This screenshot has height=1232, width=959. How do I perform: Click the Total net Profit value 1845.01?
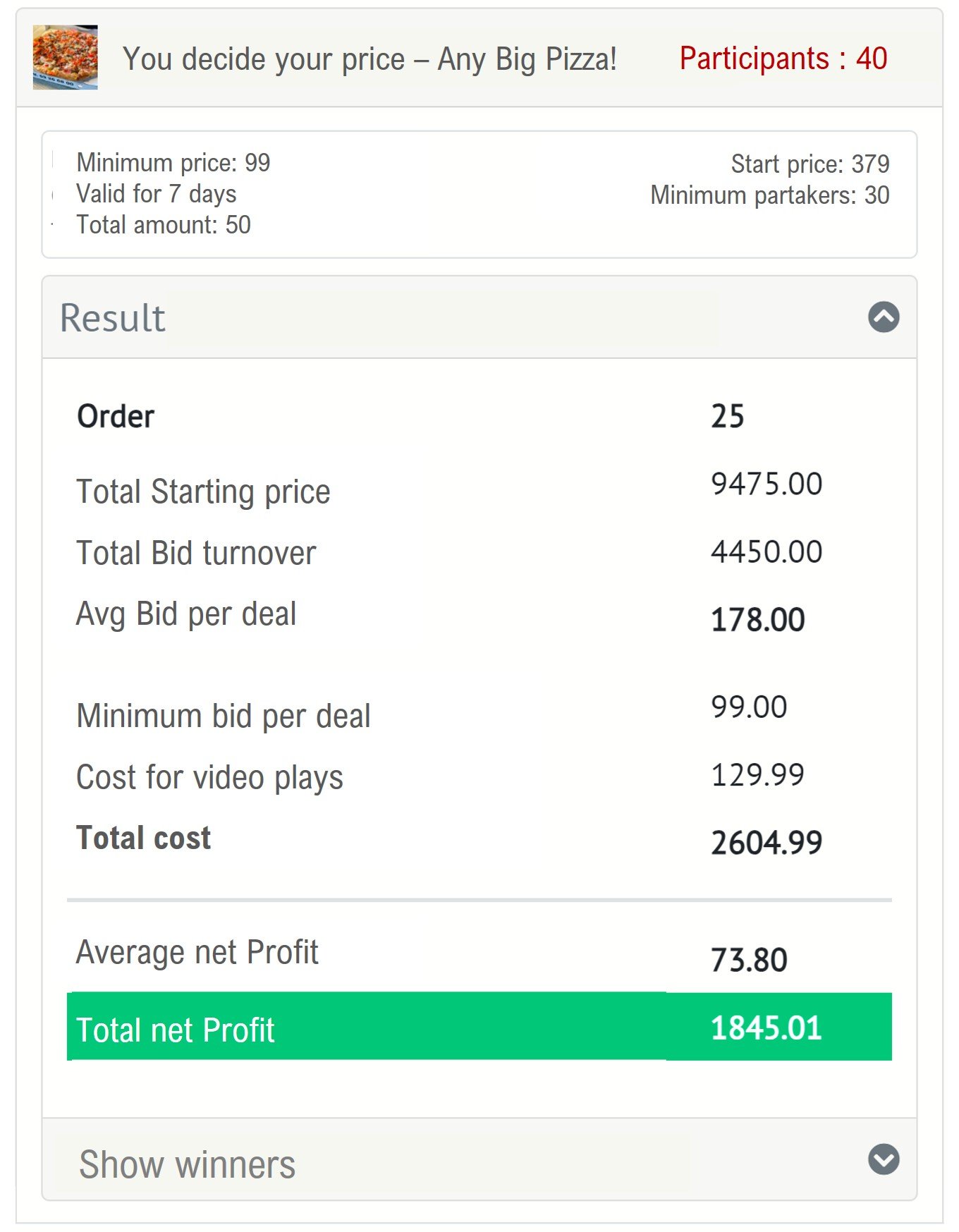pyautogui.click(x=766, y=1027)
